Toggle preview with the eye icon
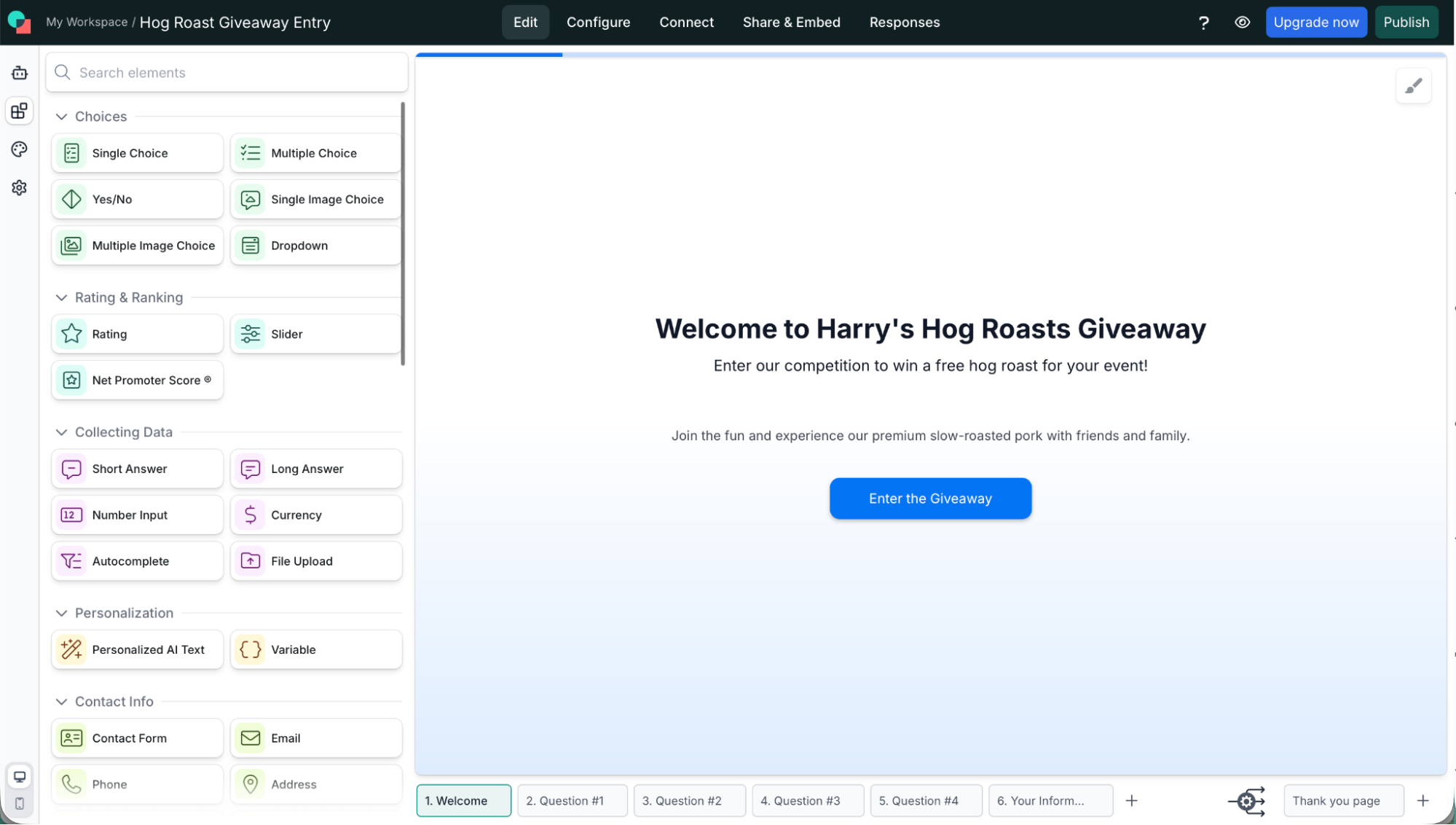1456x825 pixels. coord(1242,23)
